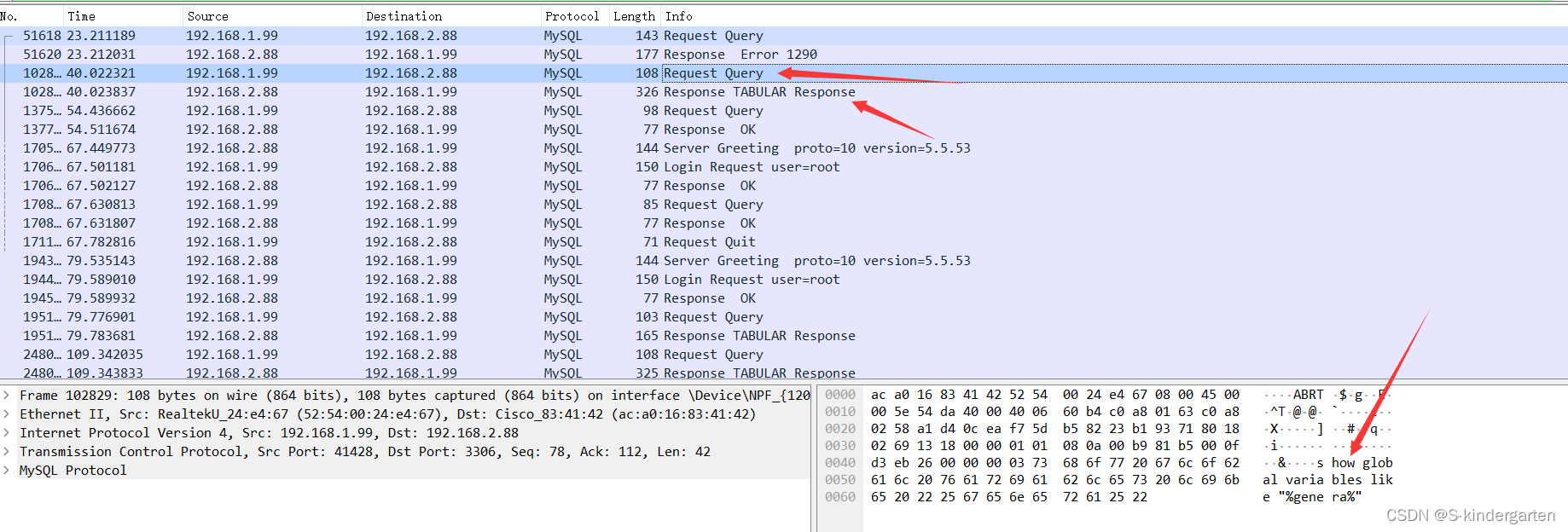Screen dimensions: 1568x532
Task: Select the packet at time 109.342035
Action: [x=784, y=355]
